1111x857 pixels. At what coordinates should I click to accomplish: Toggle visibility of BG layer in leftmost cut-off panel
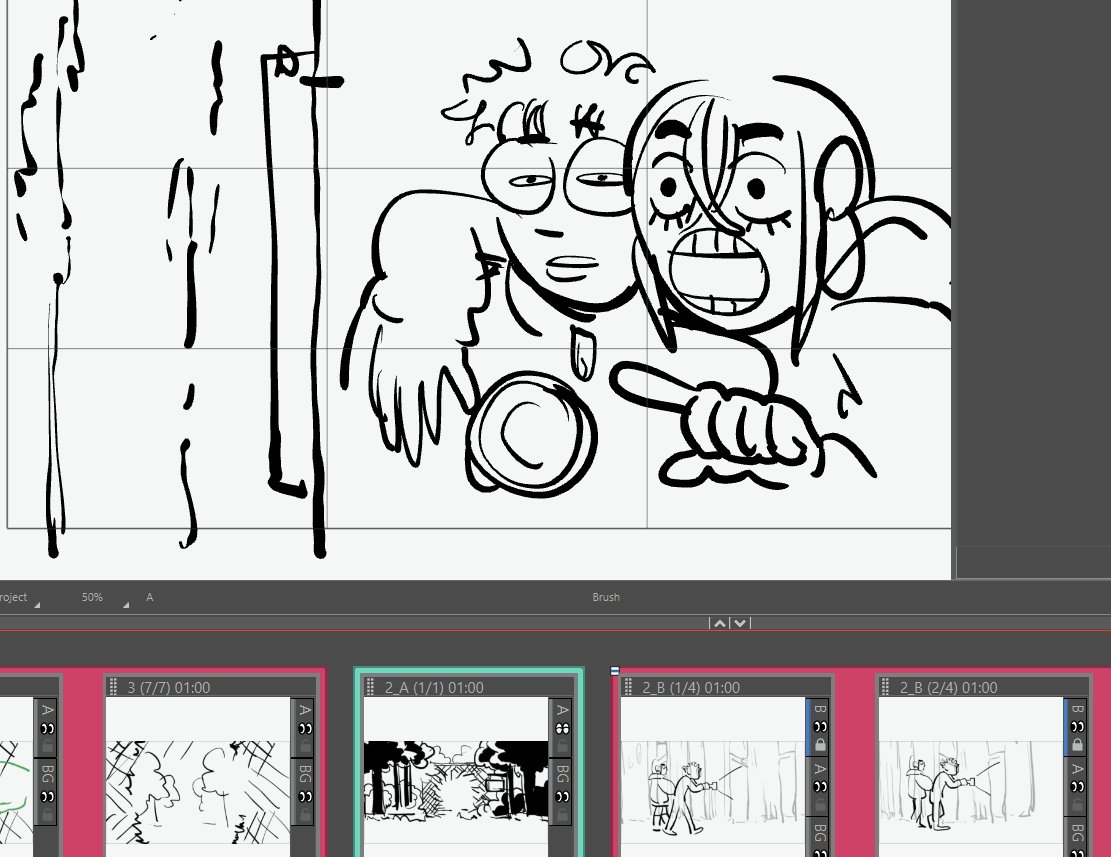[47, 797]
